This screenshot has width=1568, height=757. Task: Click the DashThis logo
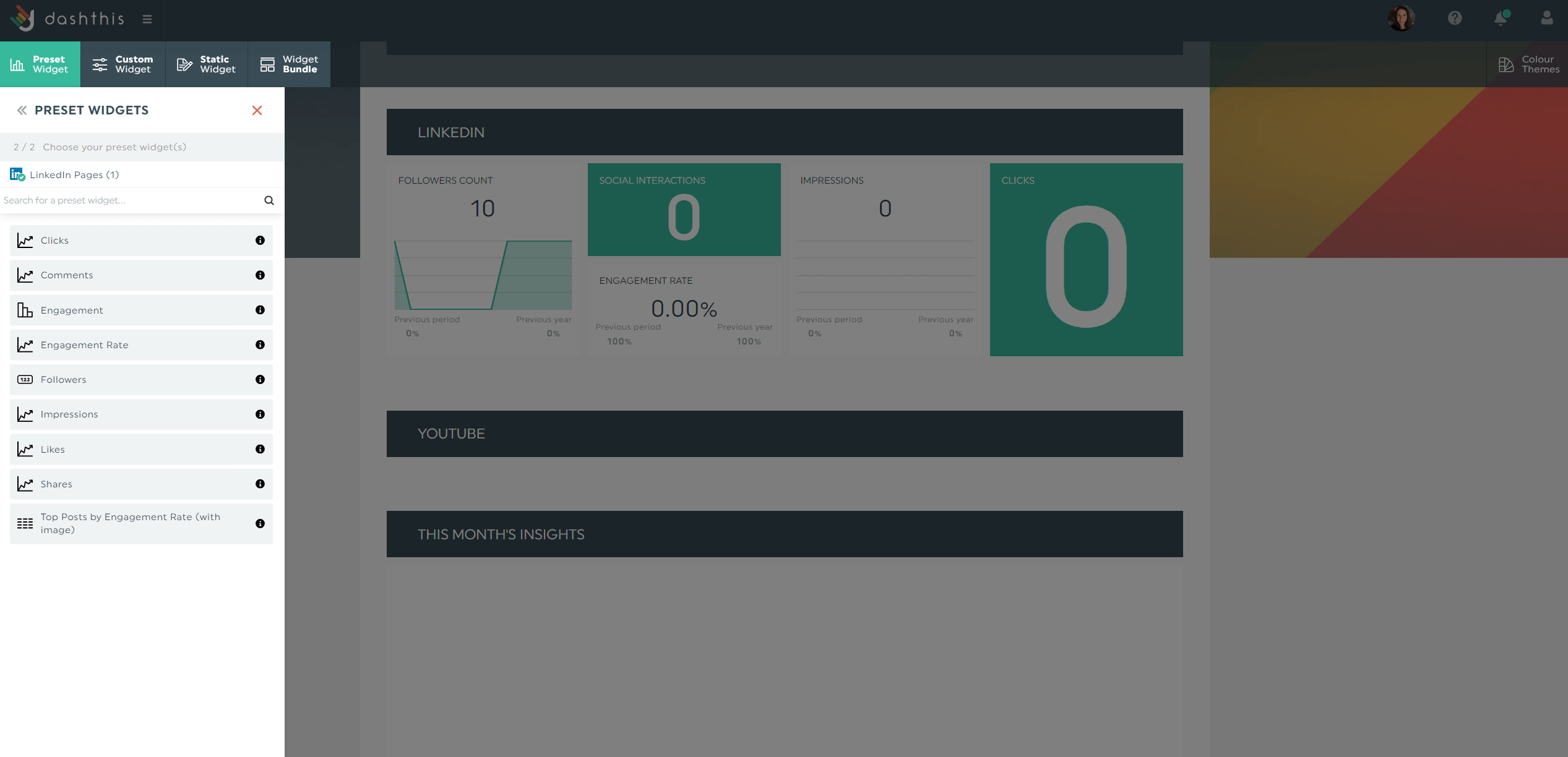tap(67, 19)
